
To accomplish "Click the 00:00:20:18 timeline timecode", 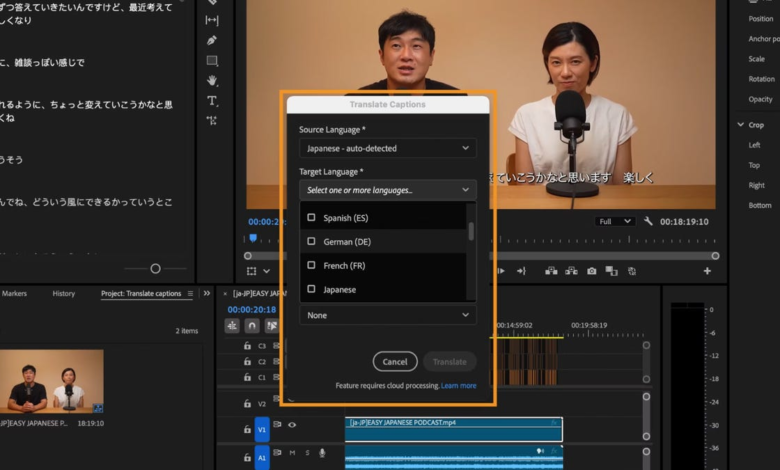I will point(252,309).
